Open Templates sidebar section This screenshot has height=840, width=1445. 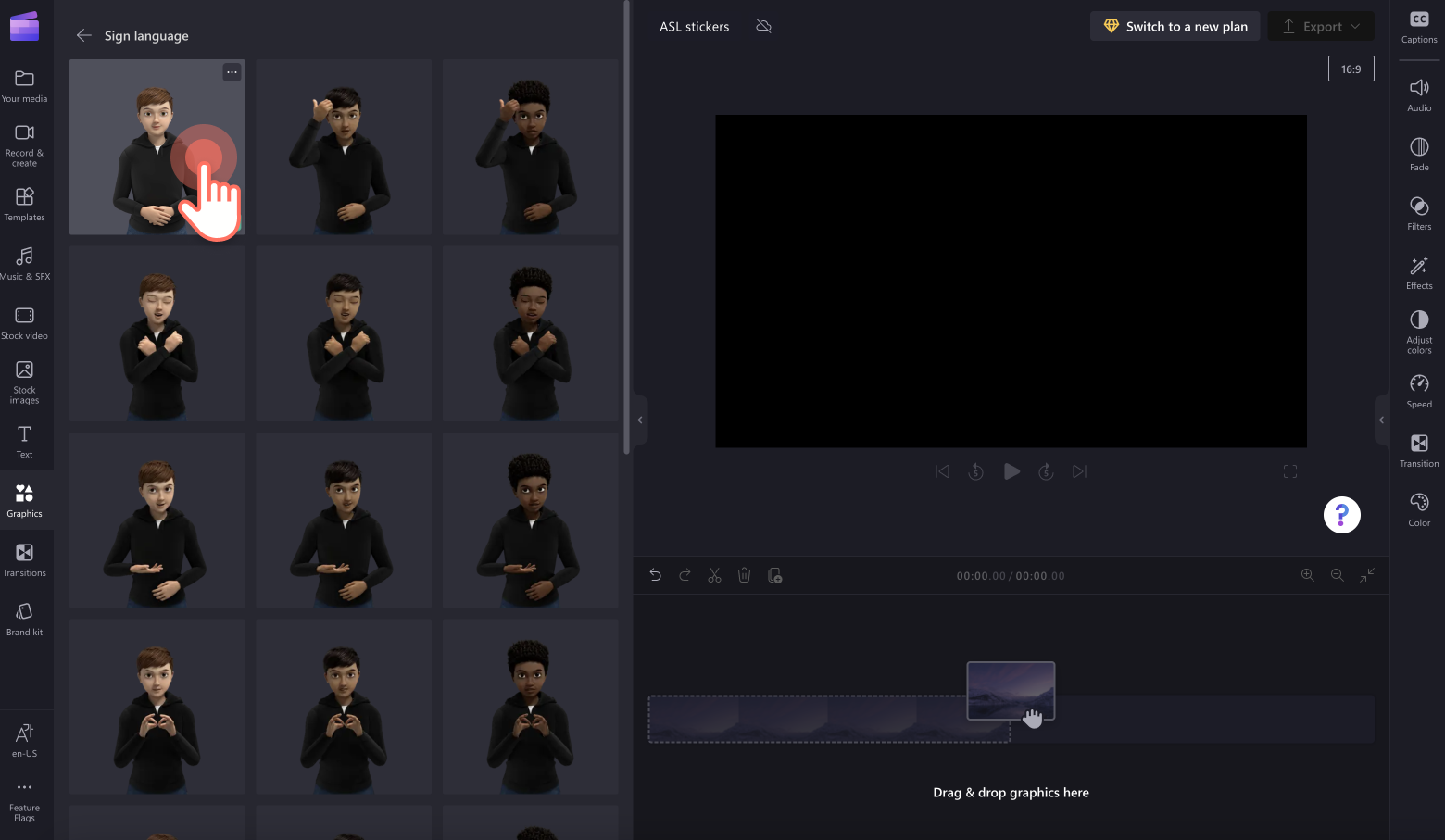click(x=25, y=205)
